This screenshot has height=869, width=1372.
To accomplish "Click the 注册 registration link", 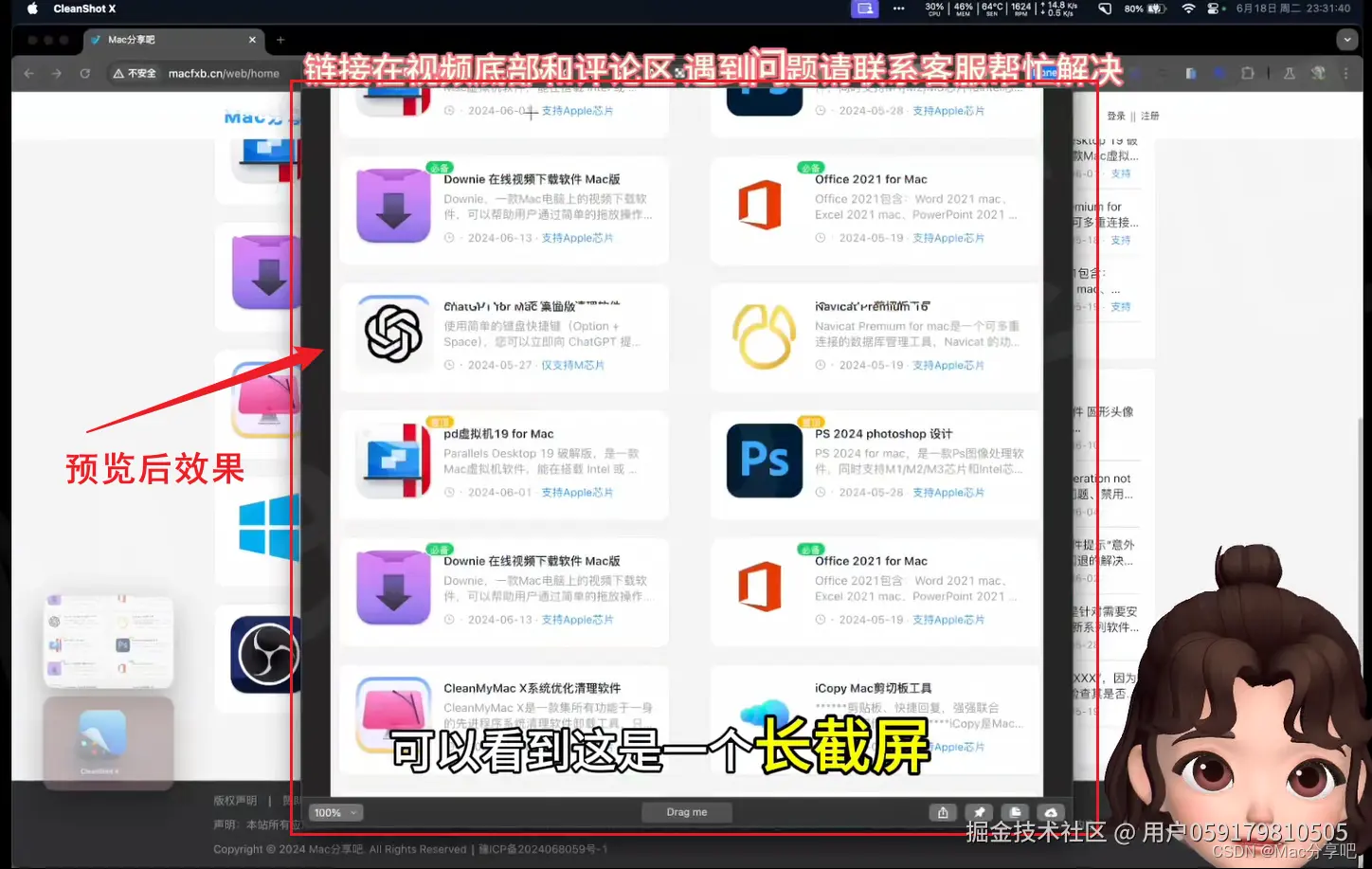I will click(1148, 116).
